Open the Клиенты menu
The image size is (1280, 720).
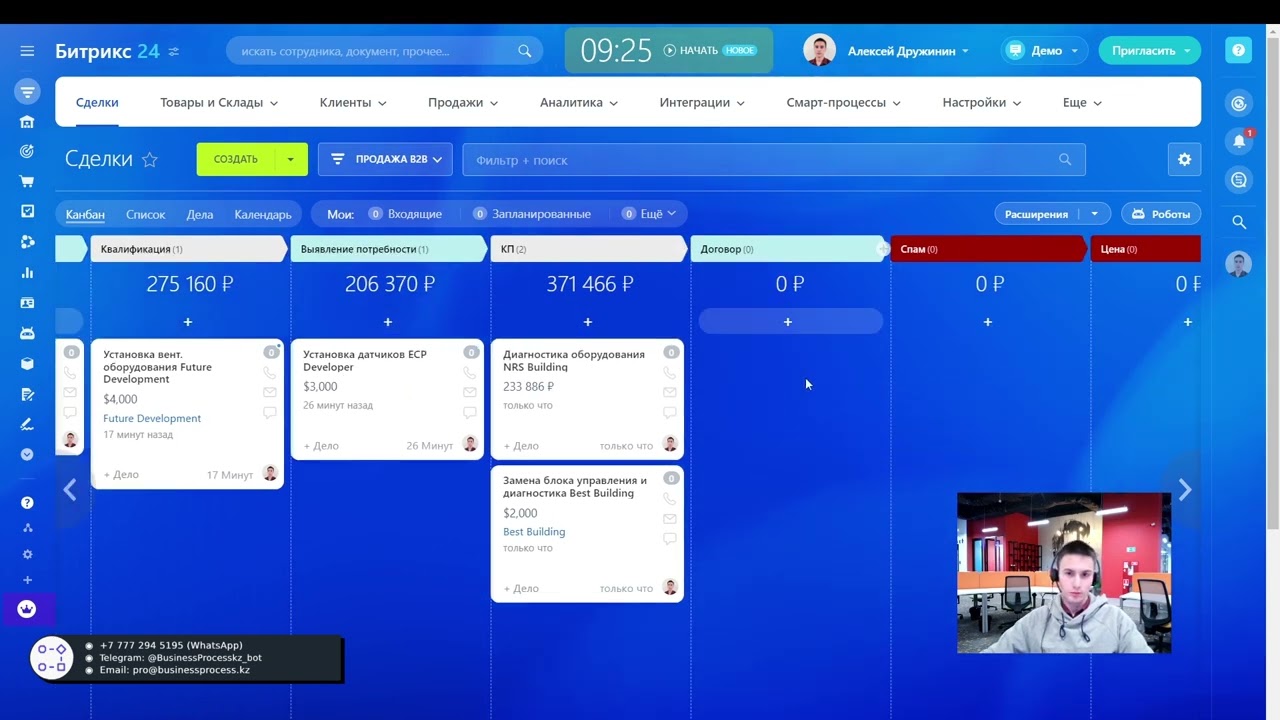click(353, 102)
